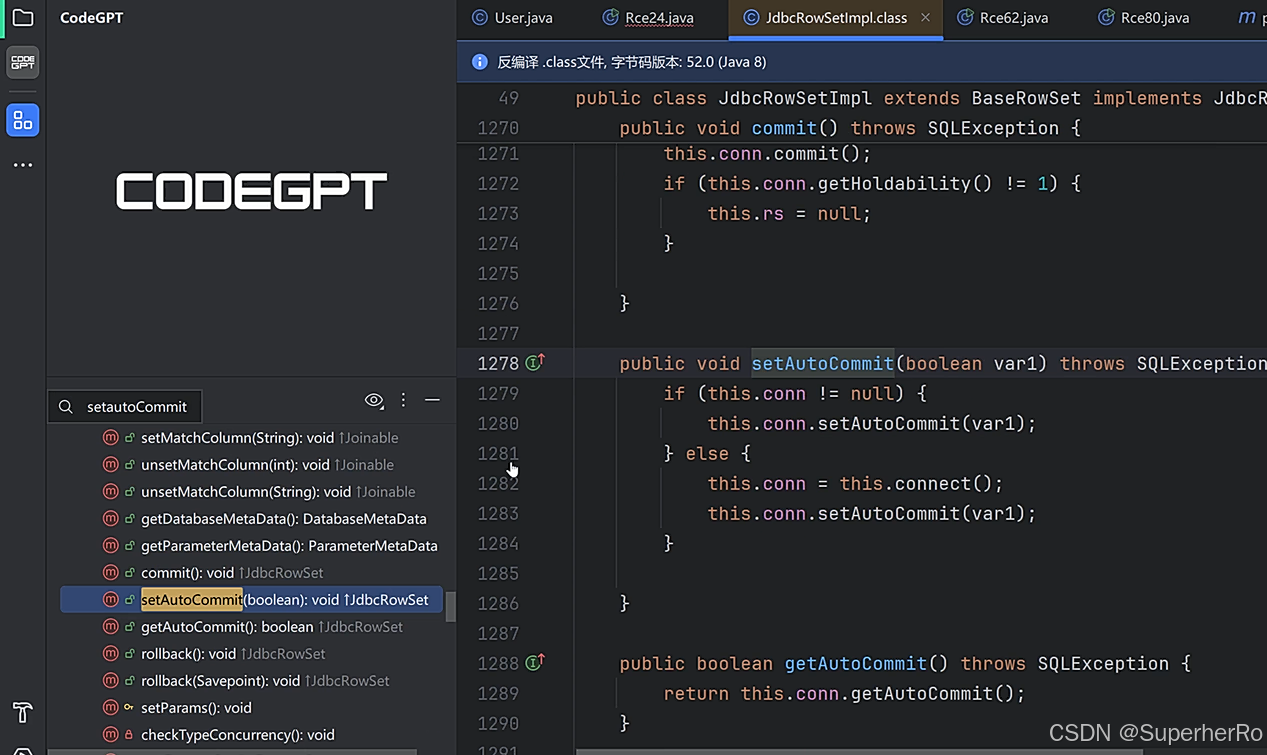Open the font tool icon at sidebar bottom
This screenshot has height=755, width=1267.
pos(22,712)
